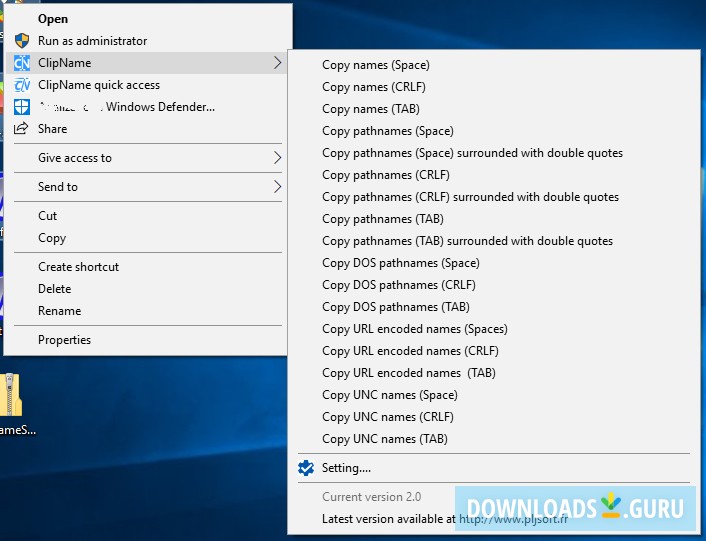Image resolution: width=706 pixels, height=541 pixels.
Task: Select ClipName quick access entry
Action: point(145,85)
